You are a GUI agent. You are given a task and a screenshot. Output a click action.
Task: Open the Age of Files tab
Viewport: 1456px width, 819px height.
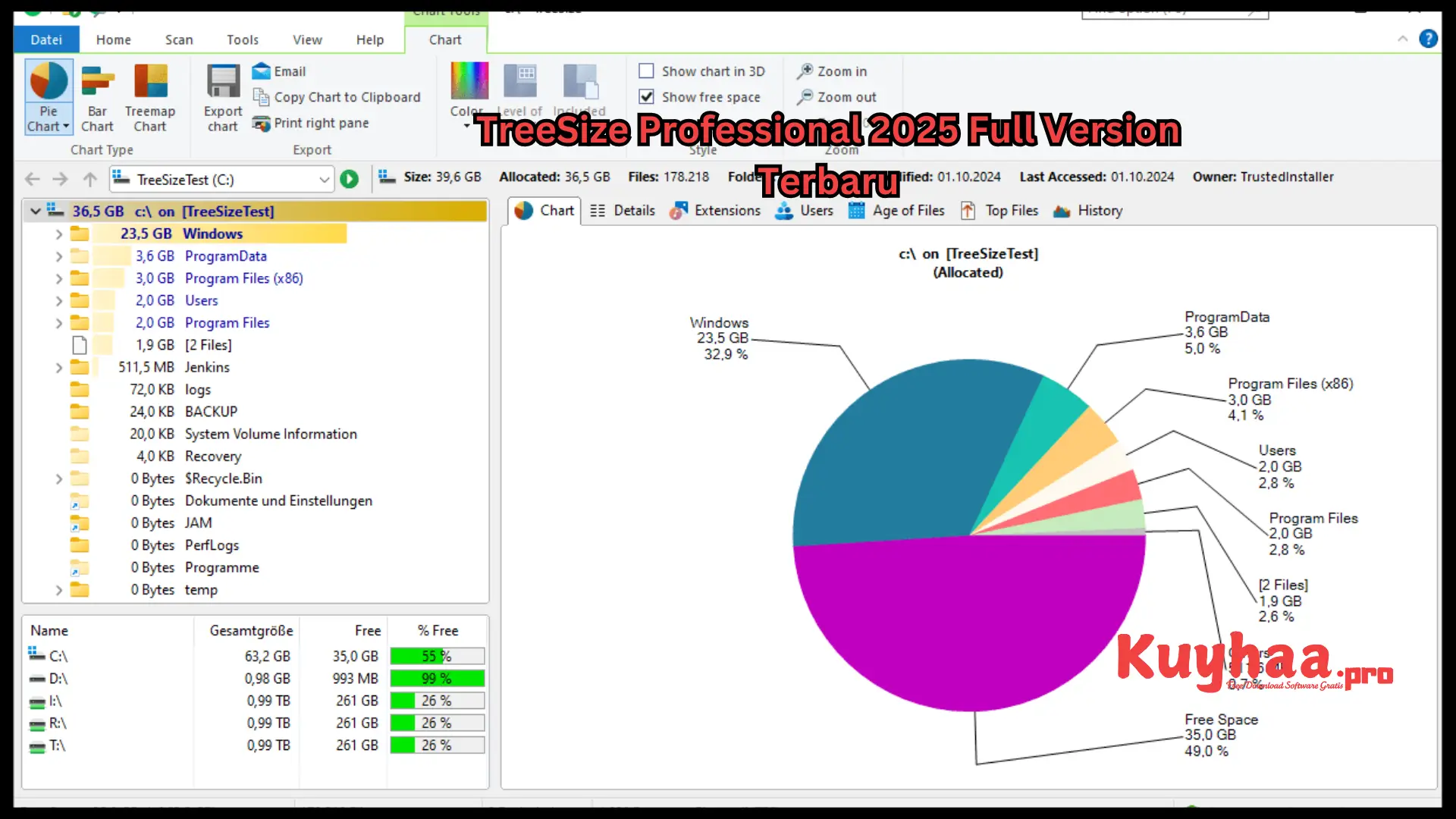896,211
